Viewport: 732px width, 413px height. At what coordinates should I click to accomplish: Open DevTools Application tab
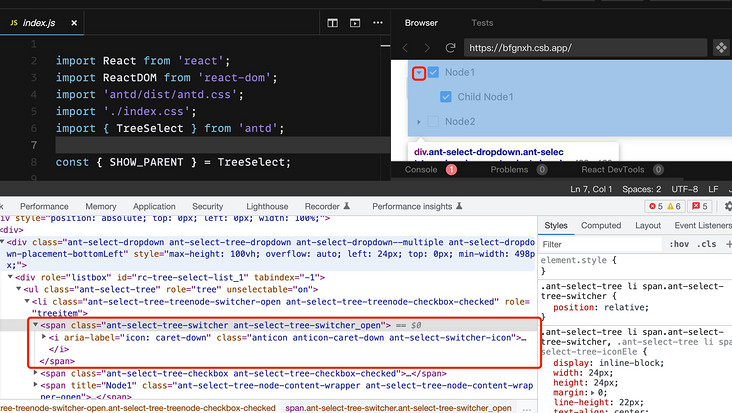point(154,206)
